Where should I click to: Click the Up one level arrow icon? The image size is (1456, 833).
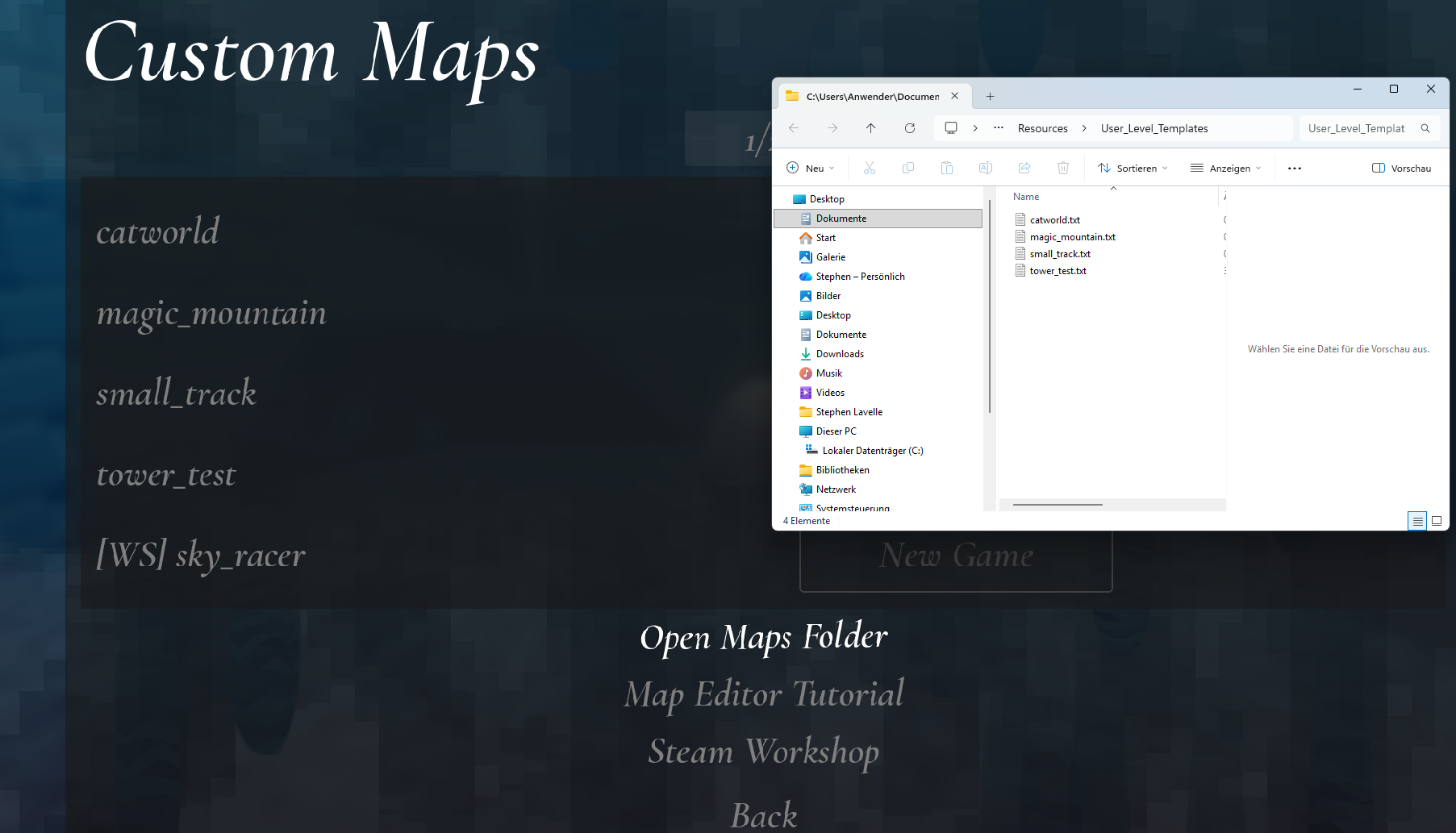point(870,128)
